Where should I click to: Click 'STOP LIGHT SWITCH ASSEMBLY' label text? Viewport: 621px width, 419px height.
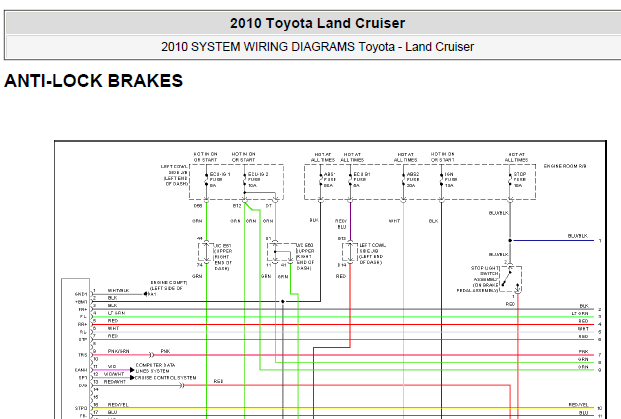(x=478, y=279)
